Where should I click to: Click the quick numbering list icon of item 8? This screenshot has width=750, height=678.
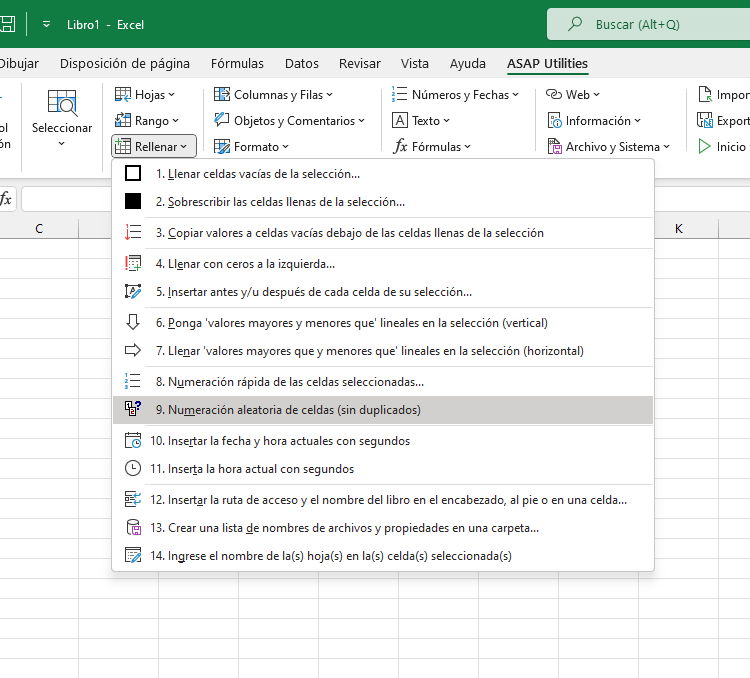pyautogui.click(x=133, y=381)
